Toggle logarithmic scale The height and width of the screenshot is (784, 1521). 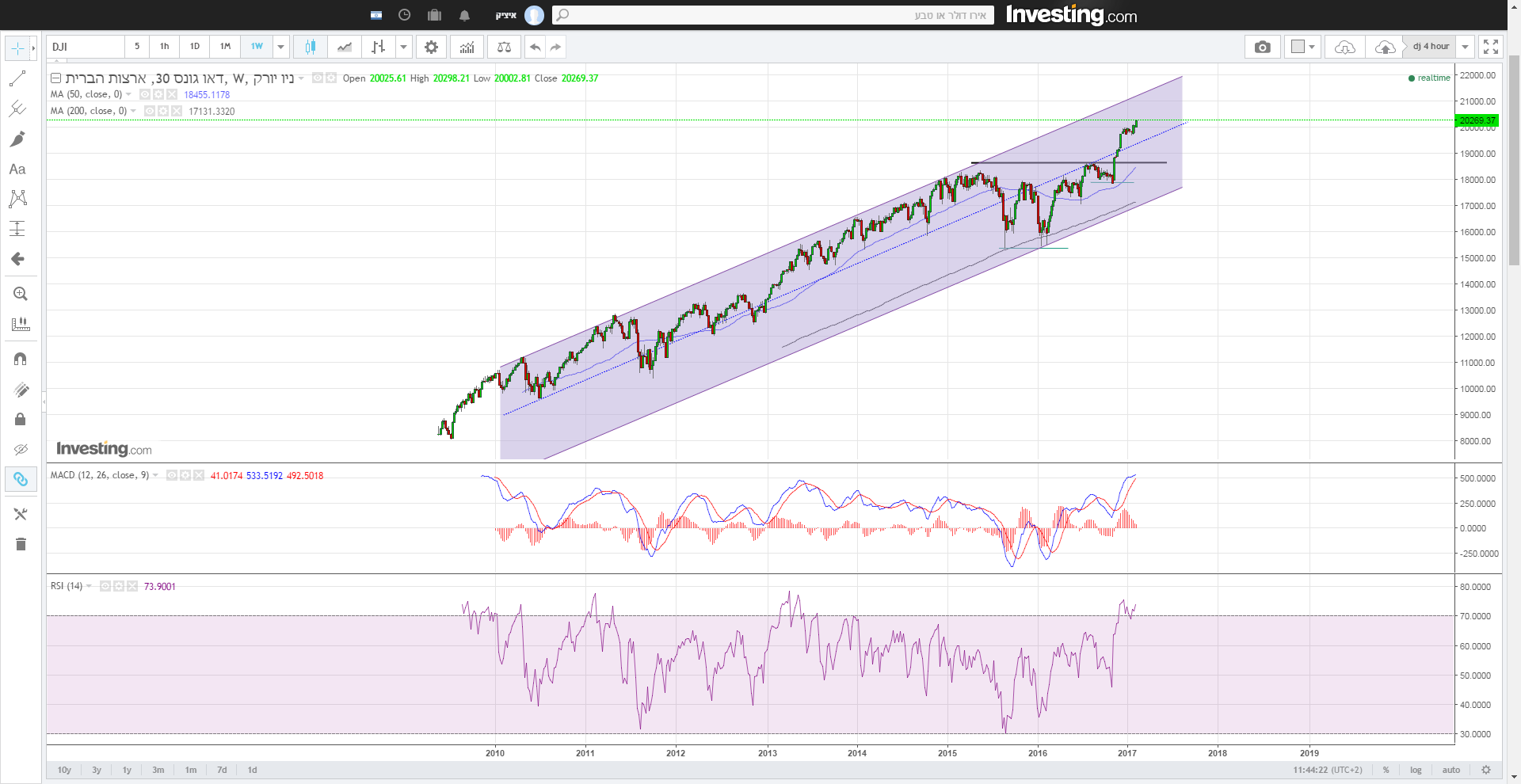(x=1416, y=770)
